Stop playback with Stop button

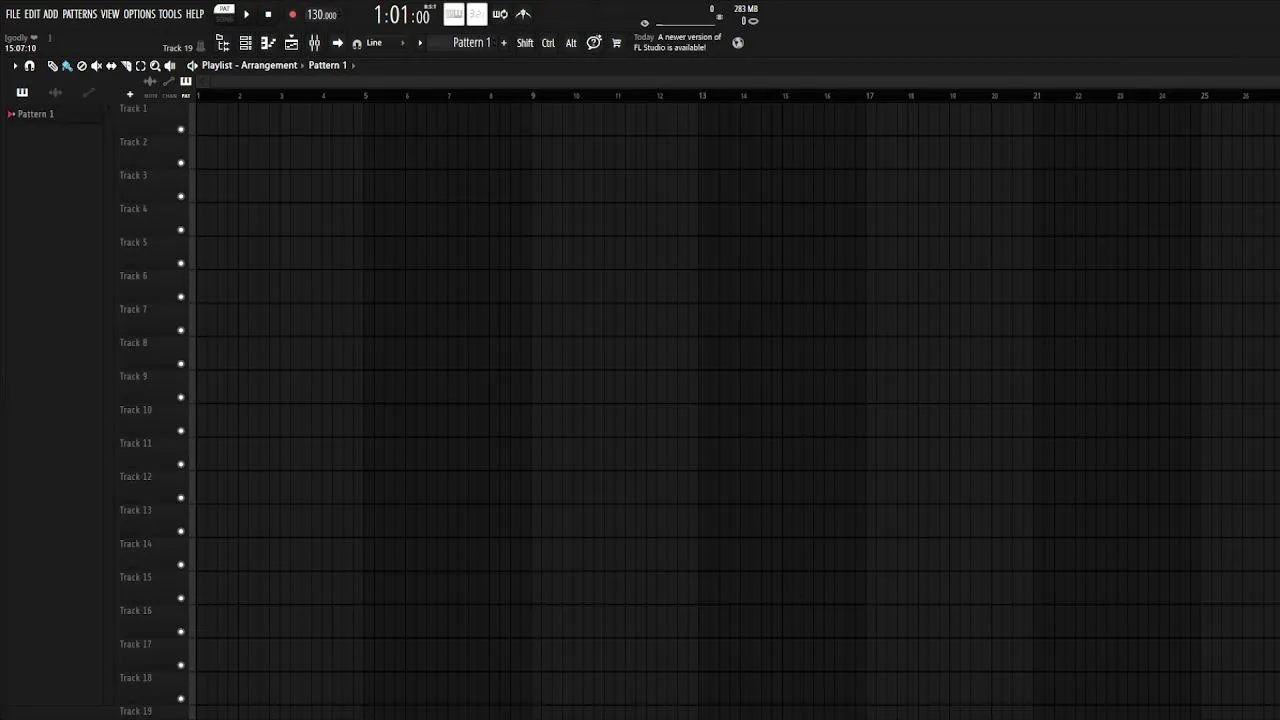[x=268, y=14]
